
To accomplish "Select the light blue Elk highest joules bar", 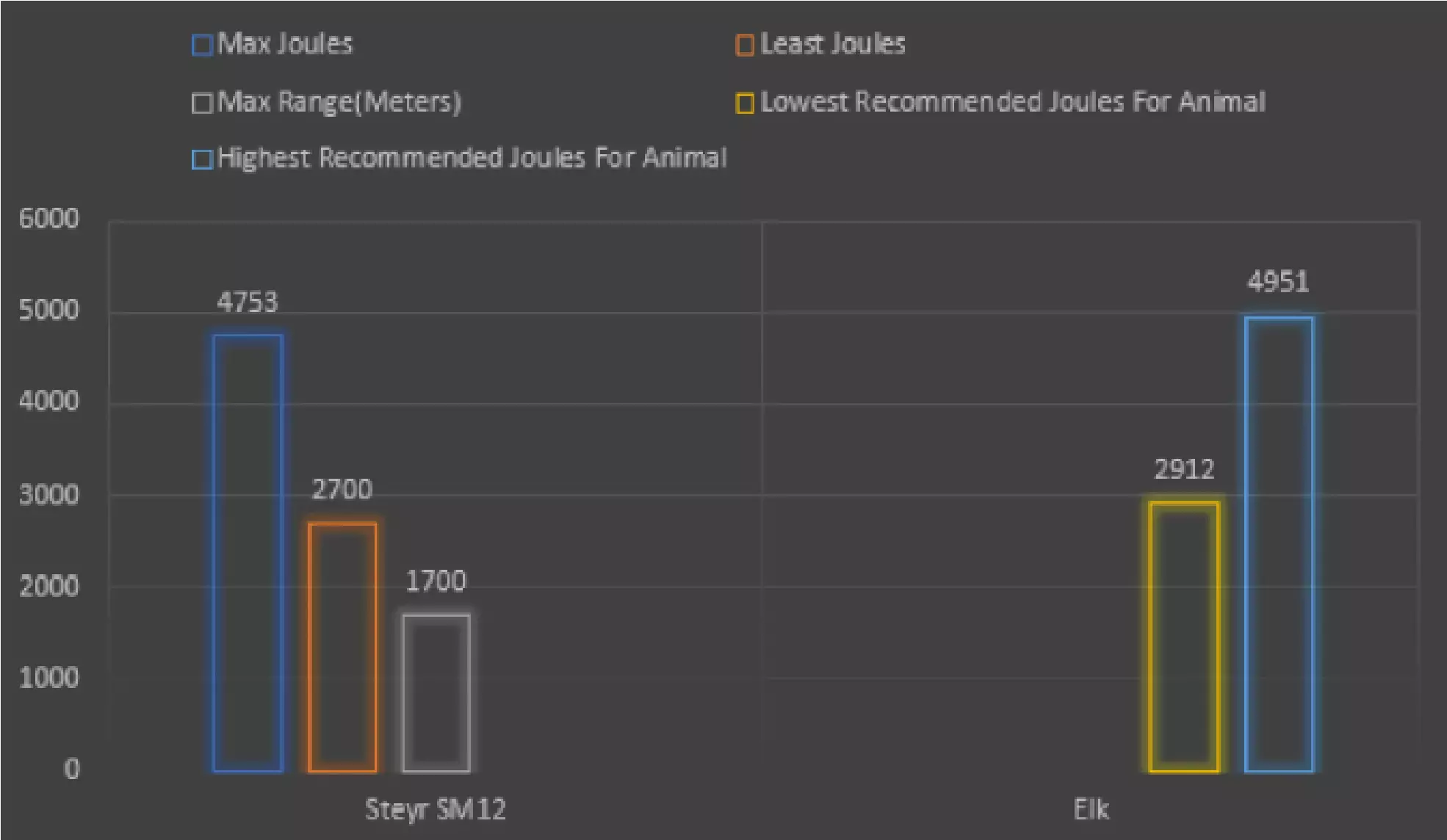I will [1279, 544].
